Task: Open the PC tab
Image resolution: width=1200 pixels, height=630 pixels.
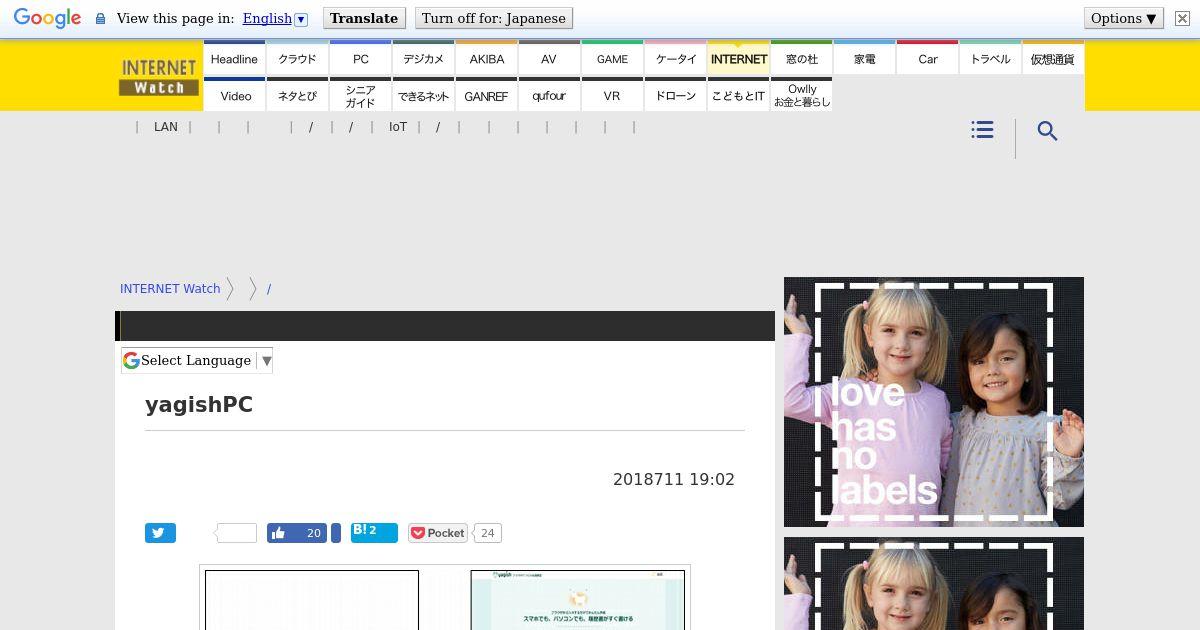Action: tap(360, 58)
